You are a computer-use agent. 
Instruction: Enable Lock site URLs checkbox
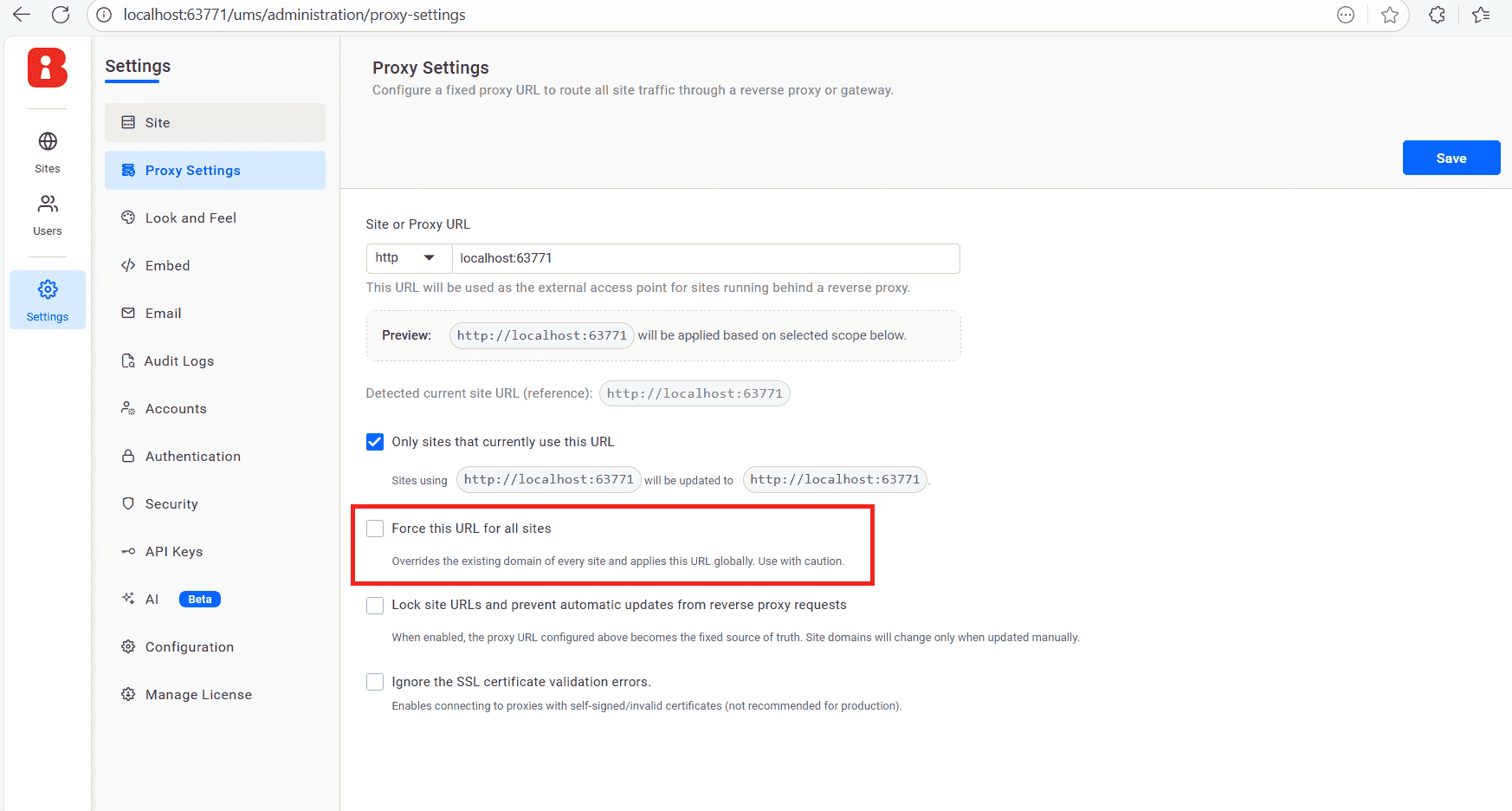pos(375,605)
